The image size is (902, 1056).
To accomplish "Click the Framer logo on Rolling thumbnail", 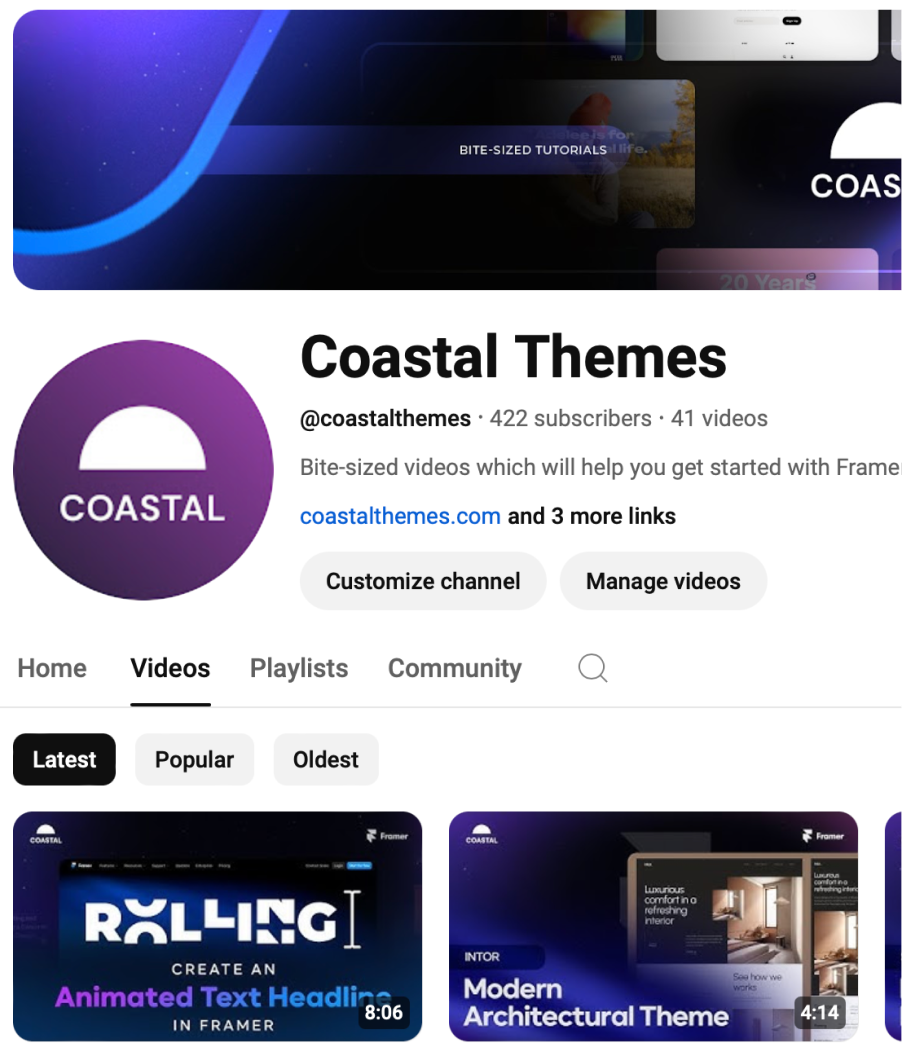I will [x=387, y=836].
